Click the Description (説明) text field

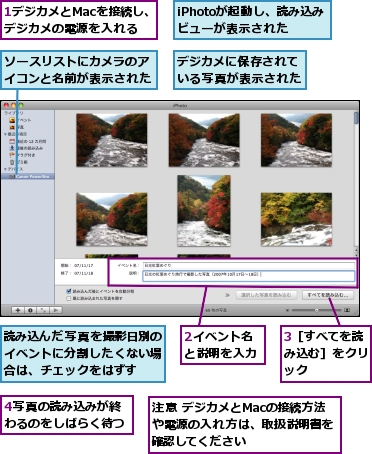coord(249,276)
